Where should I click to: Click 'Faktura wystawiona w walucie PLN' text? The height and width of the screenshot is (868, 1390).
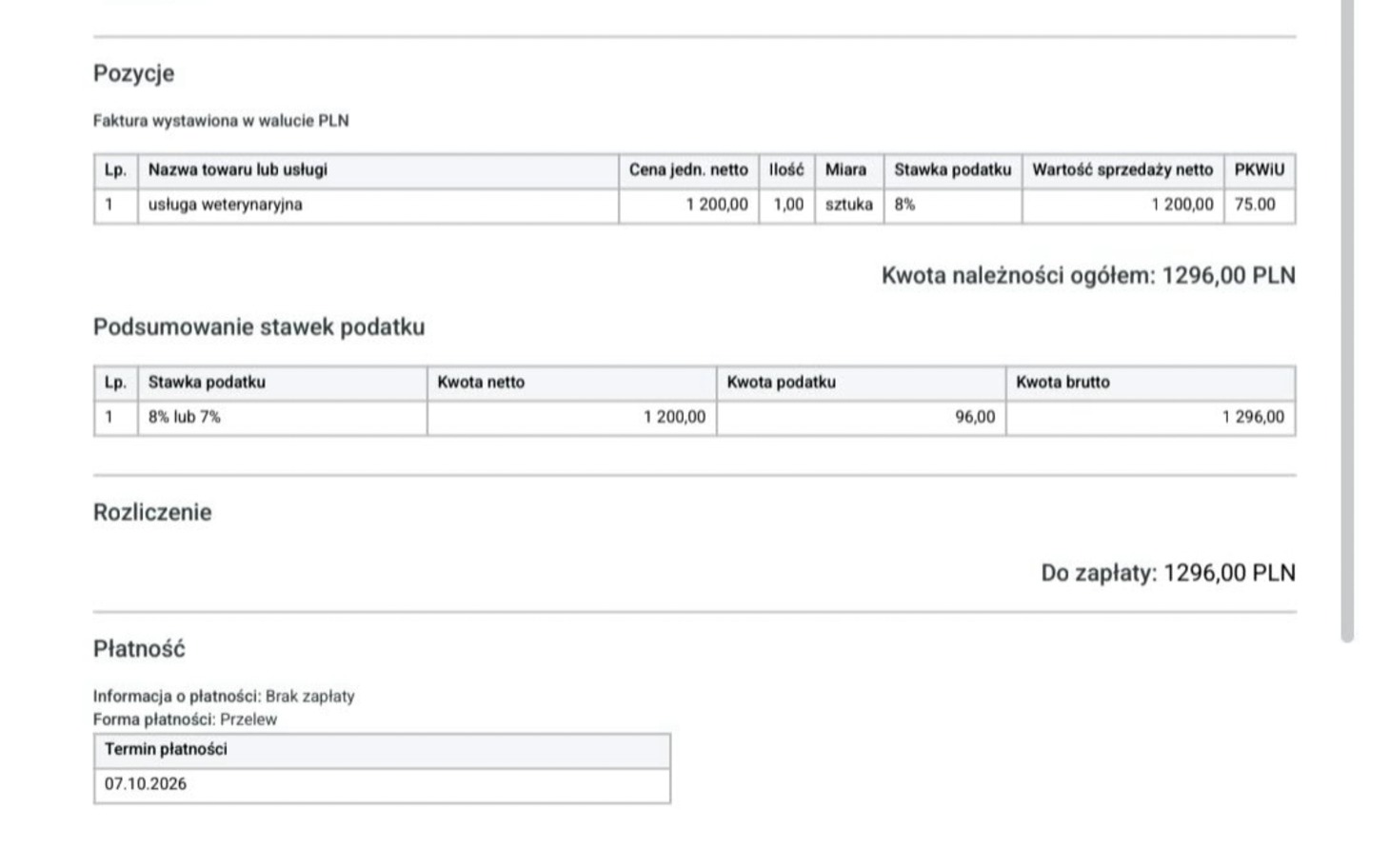[221, 121]
